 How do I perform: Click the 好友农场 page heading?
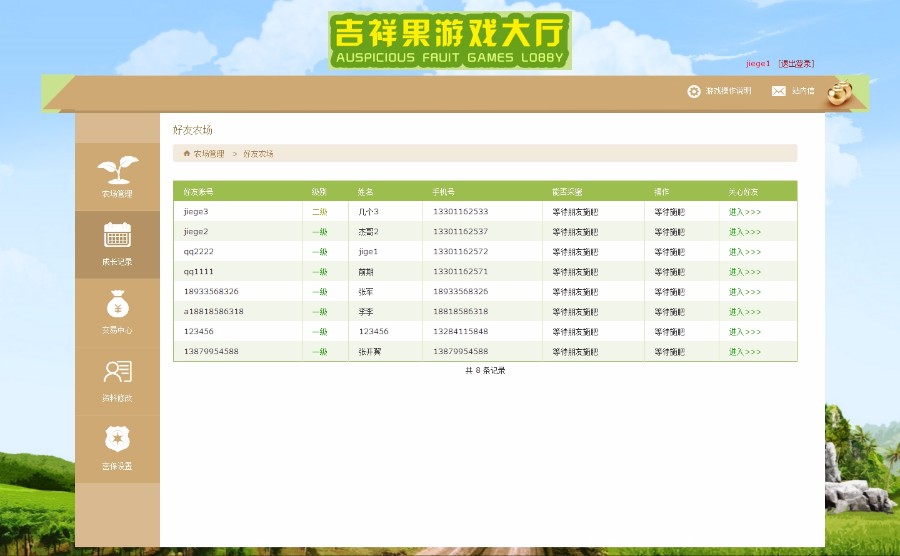tap(193, 130)
